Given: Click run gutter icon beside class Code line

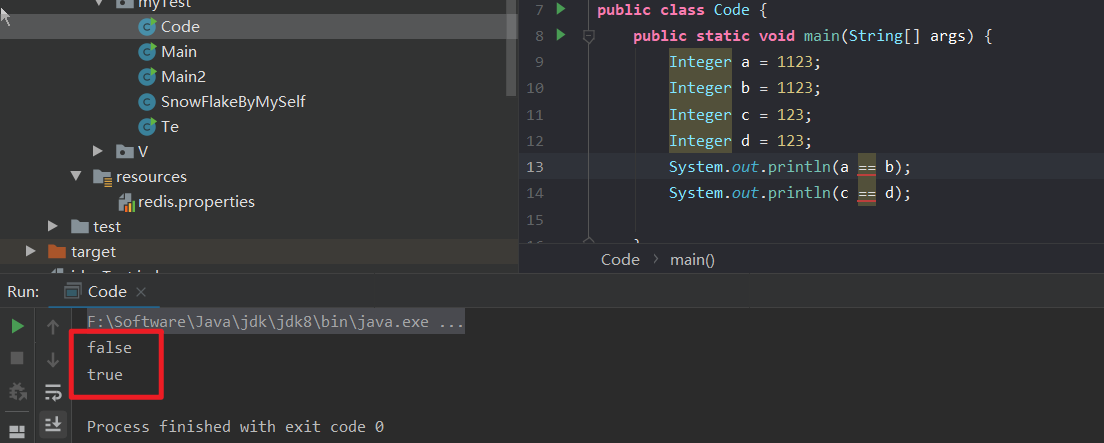Looking at the screenshot, I should pos(560,9).
